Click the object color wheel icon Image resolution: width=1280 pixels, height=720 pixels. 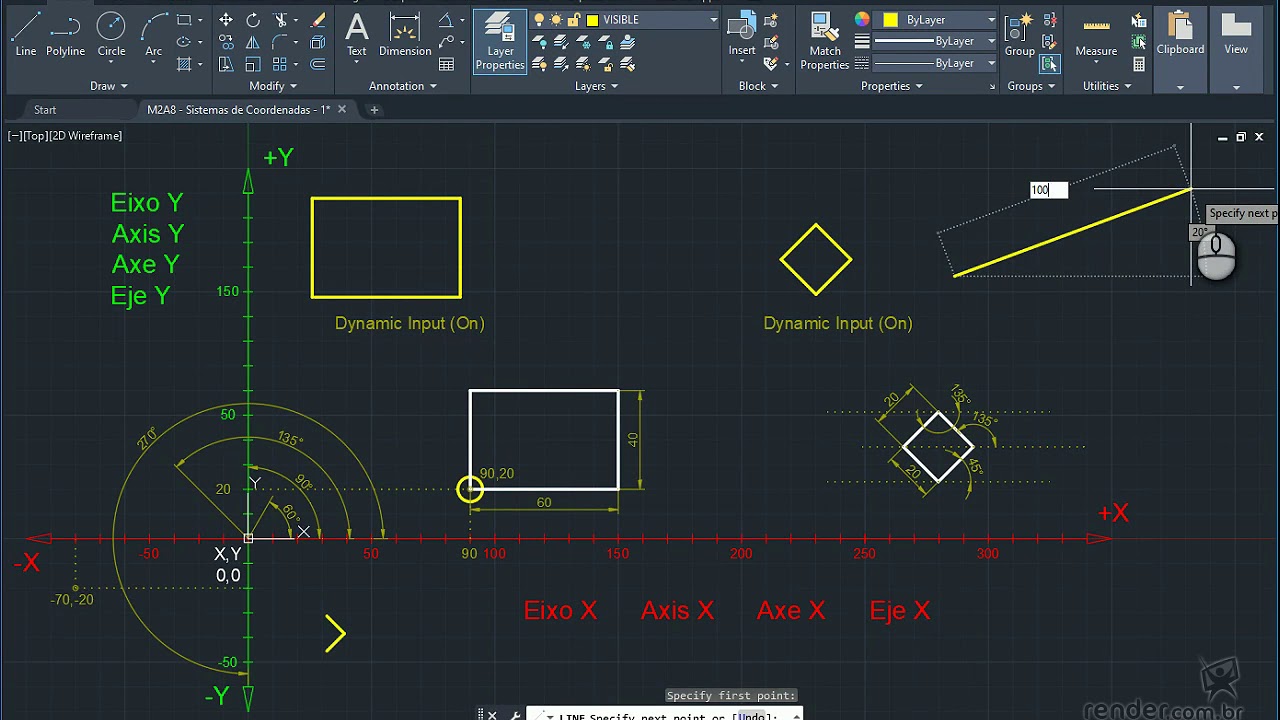[x=862, y=20]
